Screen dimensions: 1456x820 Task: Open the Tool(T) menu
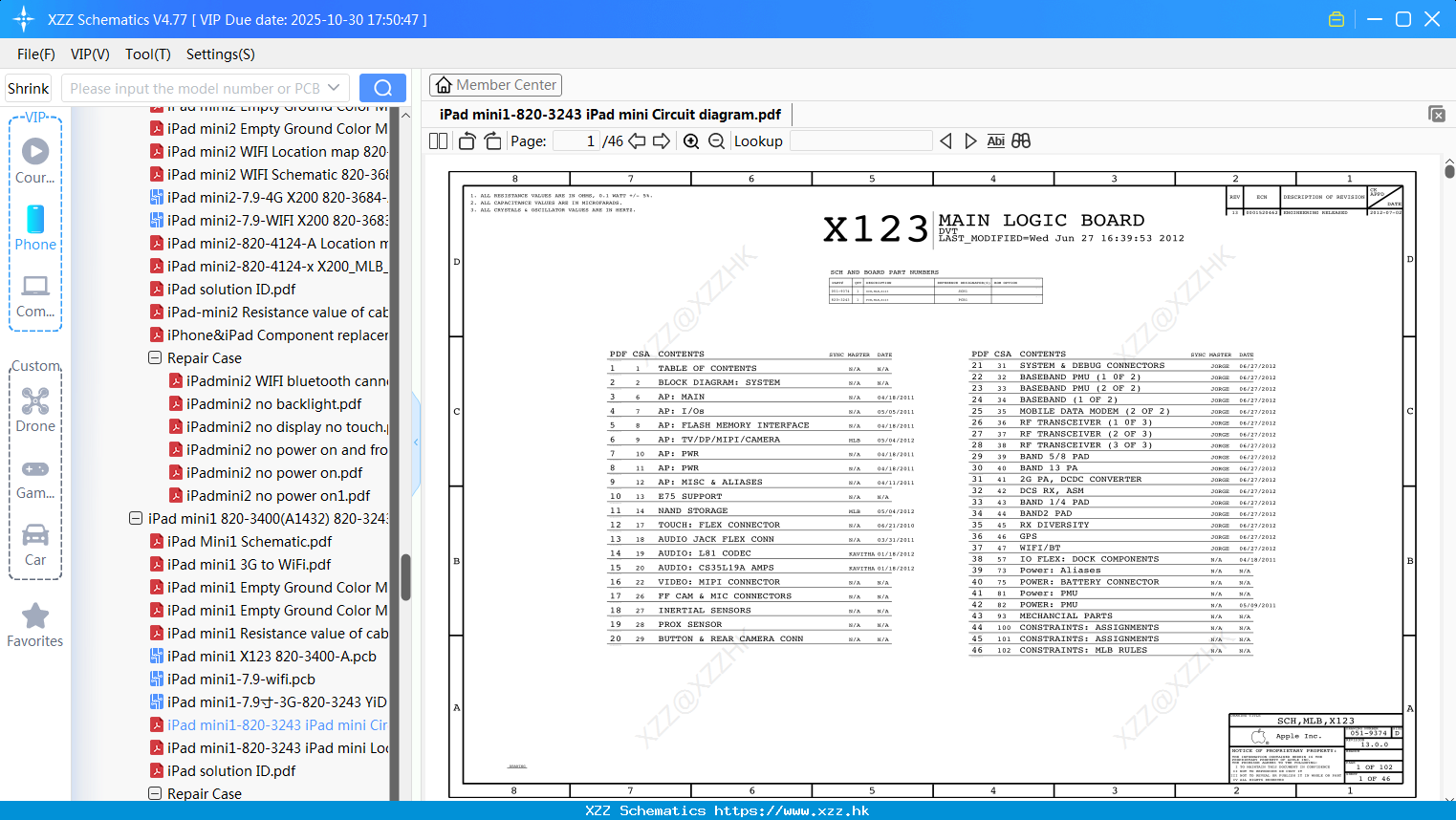click(148, 54)
